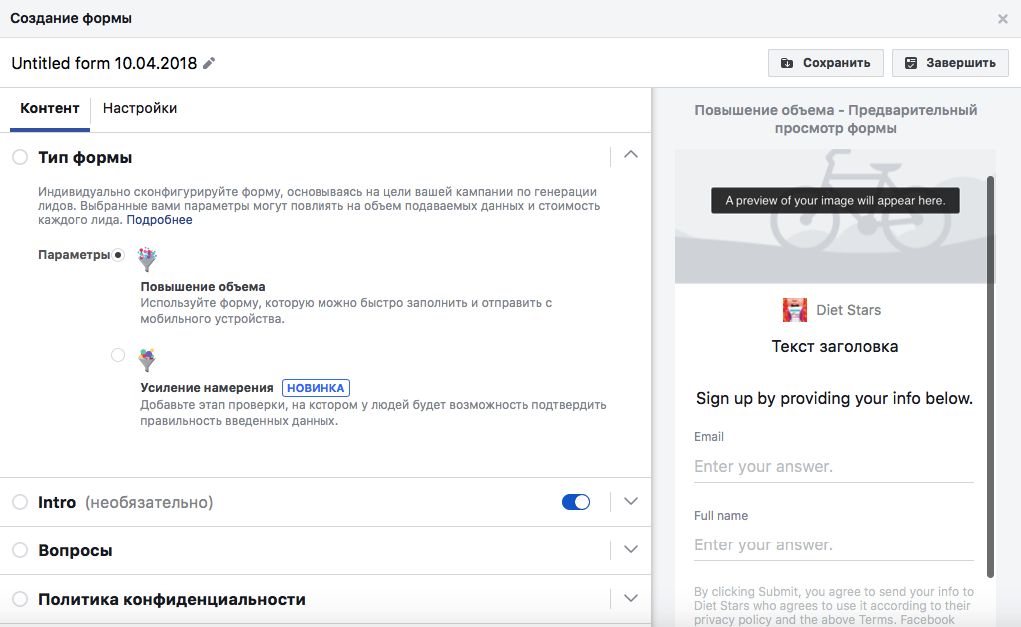Expand the Политика конфиденциальности section
Viewport: 1021px width, 627px height.
tap(631, 598)
